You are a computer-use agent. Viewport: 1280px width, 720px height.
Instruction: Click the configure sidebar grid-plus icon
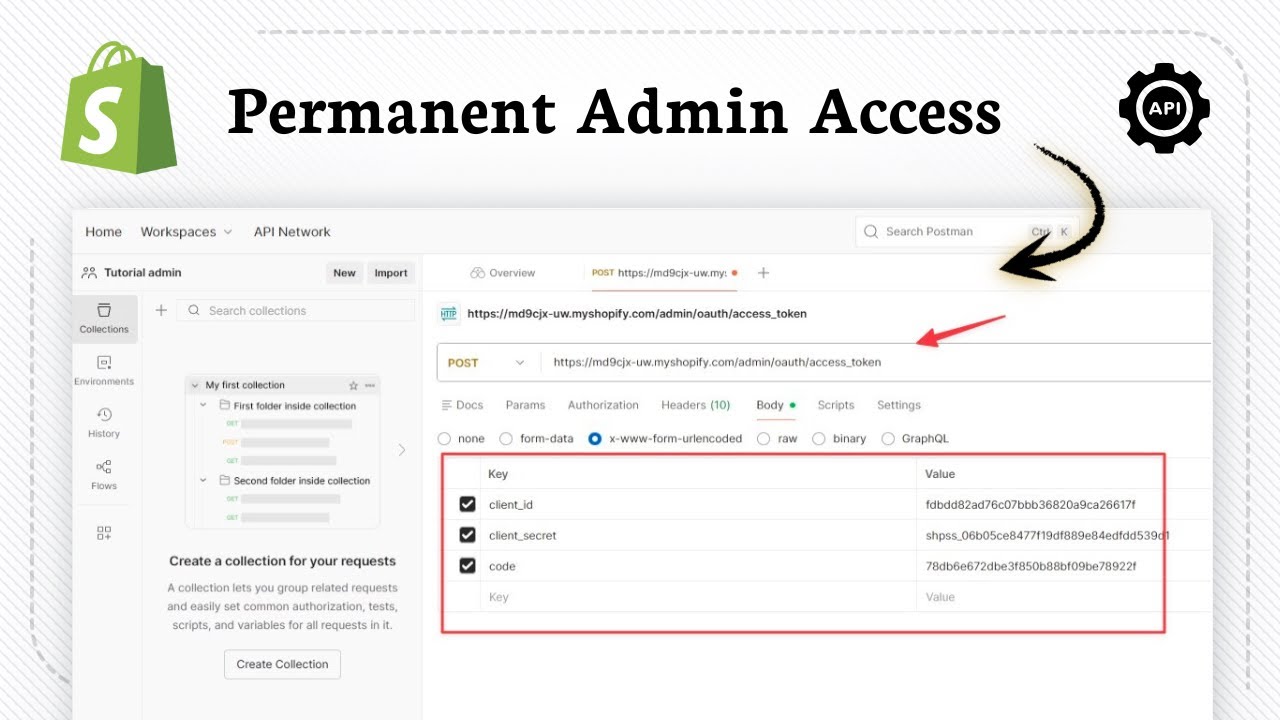coord(104,533)
